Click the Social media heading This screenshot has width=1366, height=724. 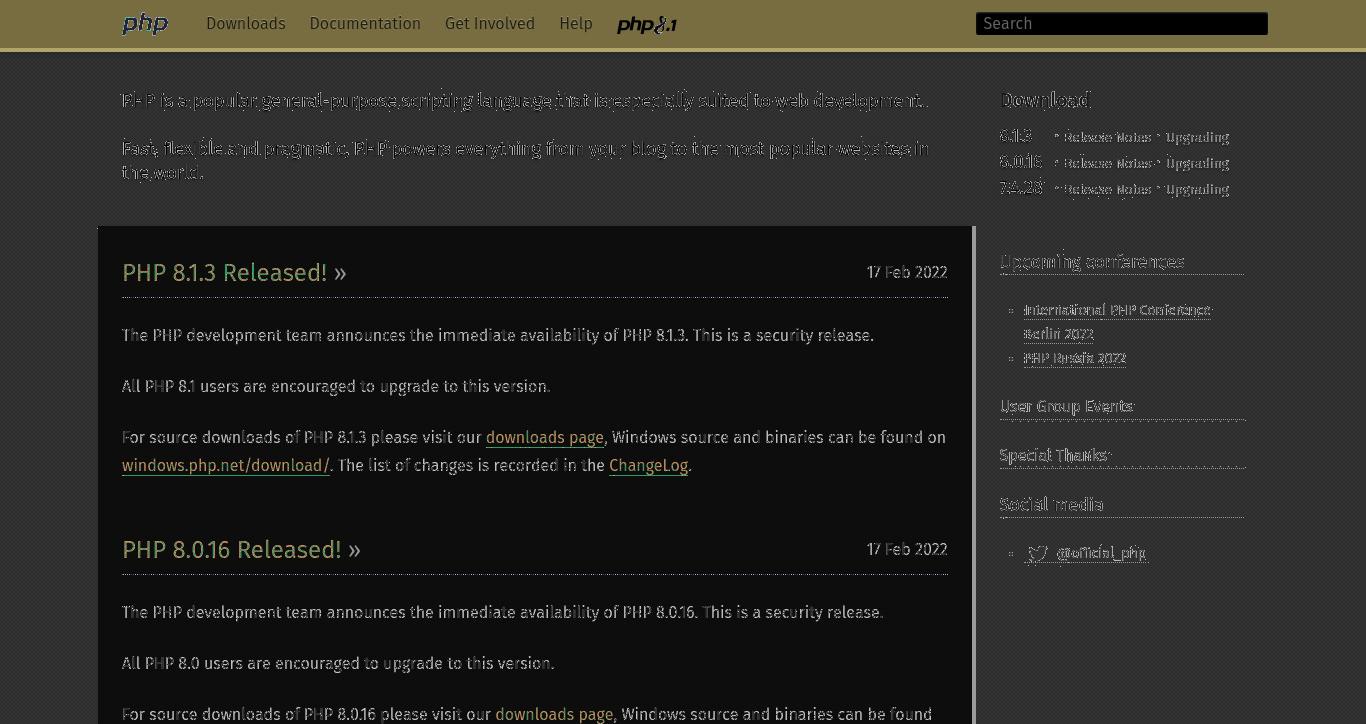[1052, 504]
